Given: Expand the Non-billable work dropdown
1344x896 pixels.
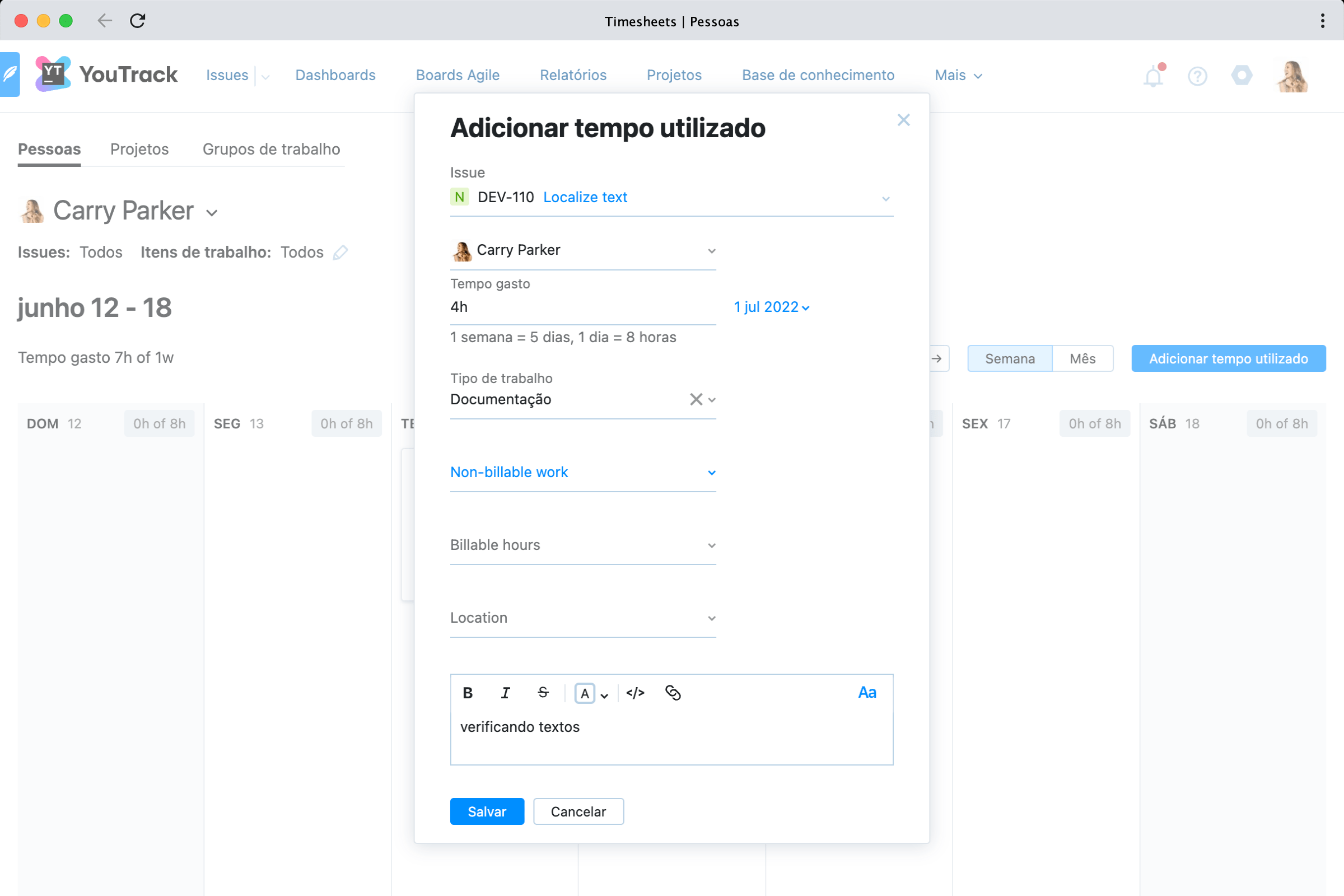Looking at the screenshot, I should 582,473.
